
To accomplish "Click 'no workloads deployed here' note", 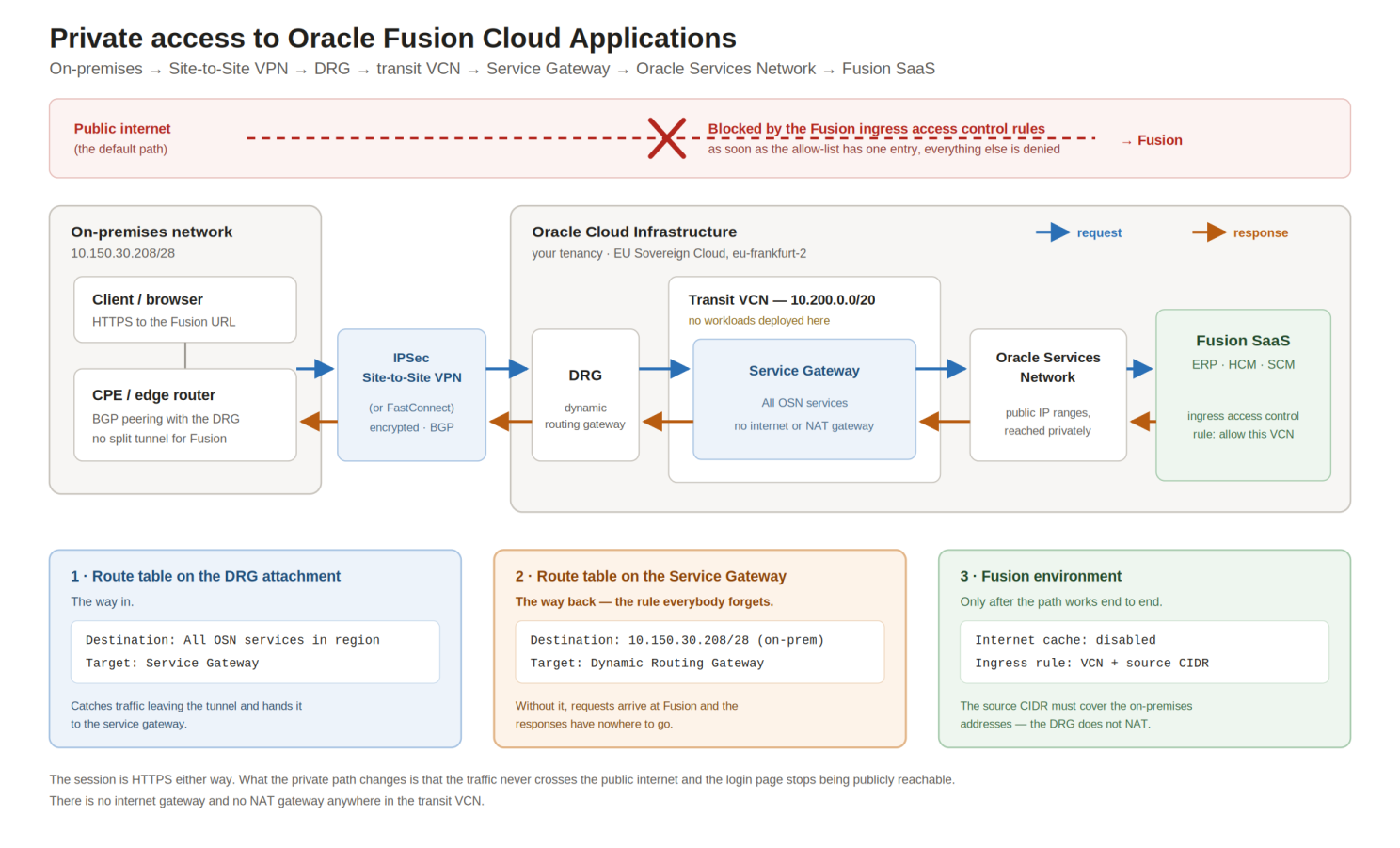I will tap(759, 321).
